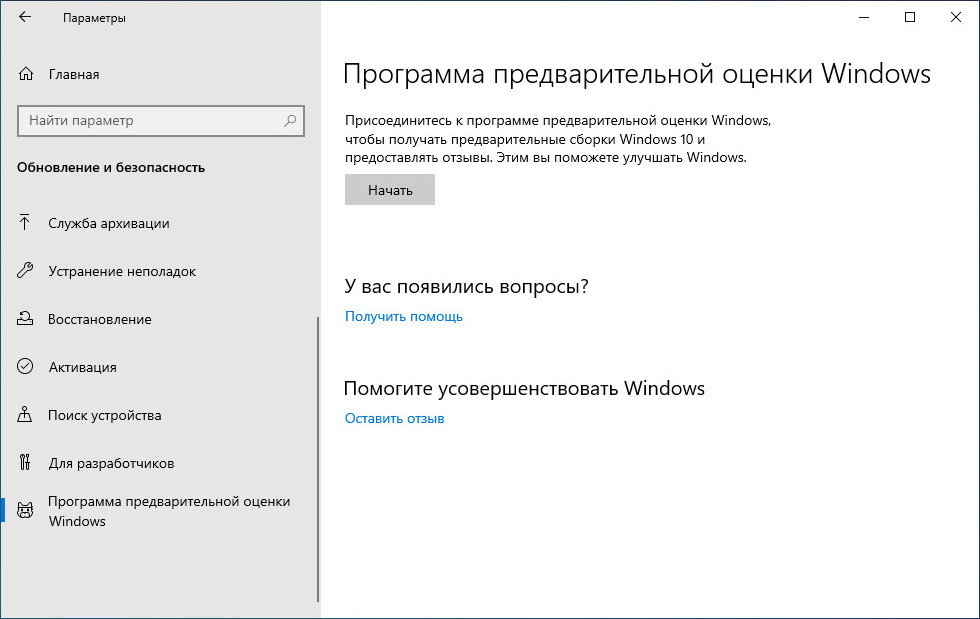980x619 pixels.
Task: Click the Activation checkmark circle icon
Action: tap(25, 366)
